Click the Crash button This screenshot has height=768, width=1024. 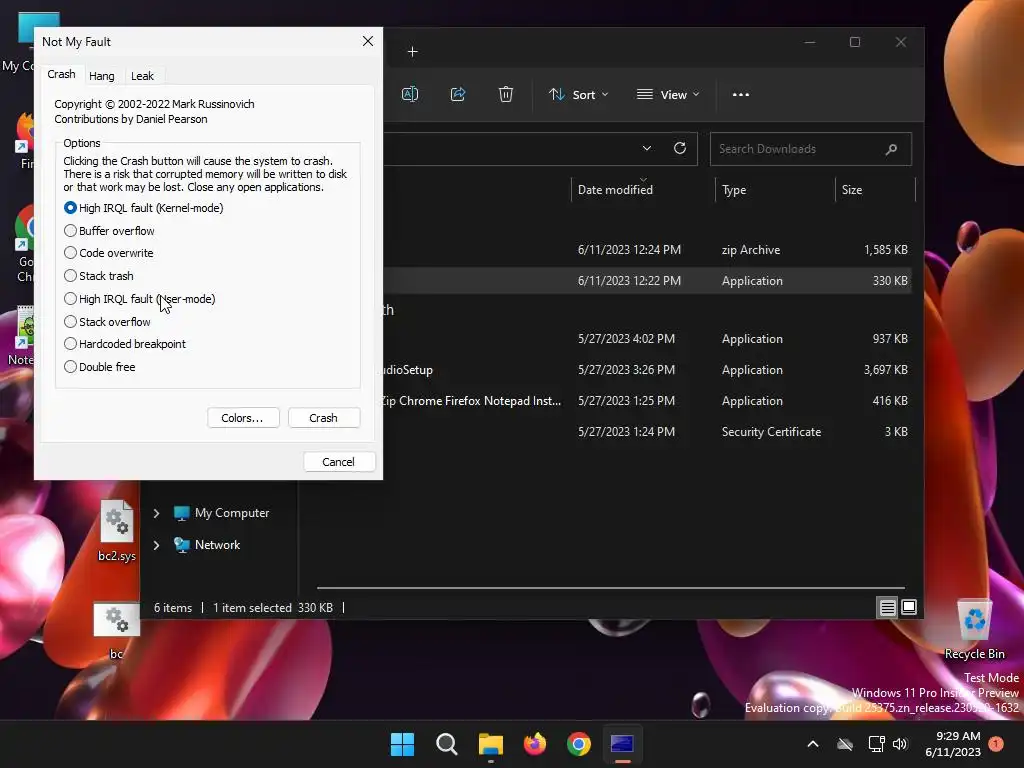click(x=323, y=418)
